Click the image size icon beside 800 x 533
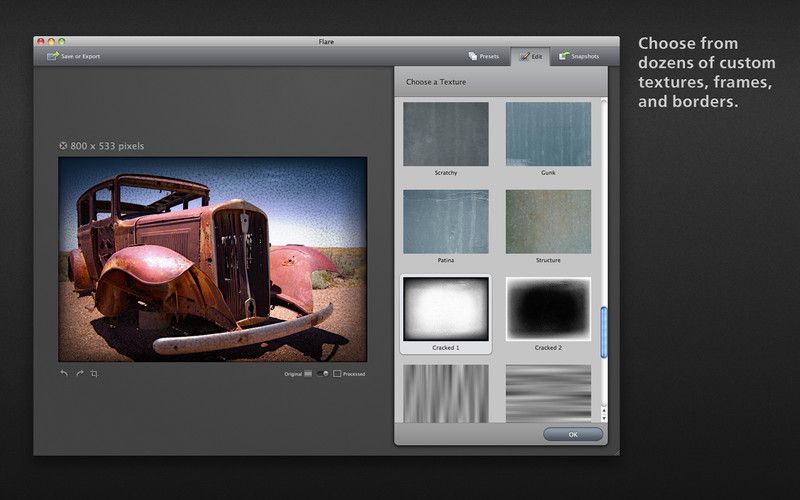Screen dimensions: 800x500 [63, 145]
